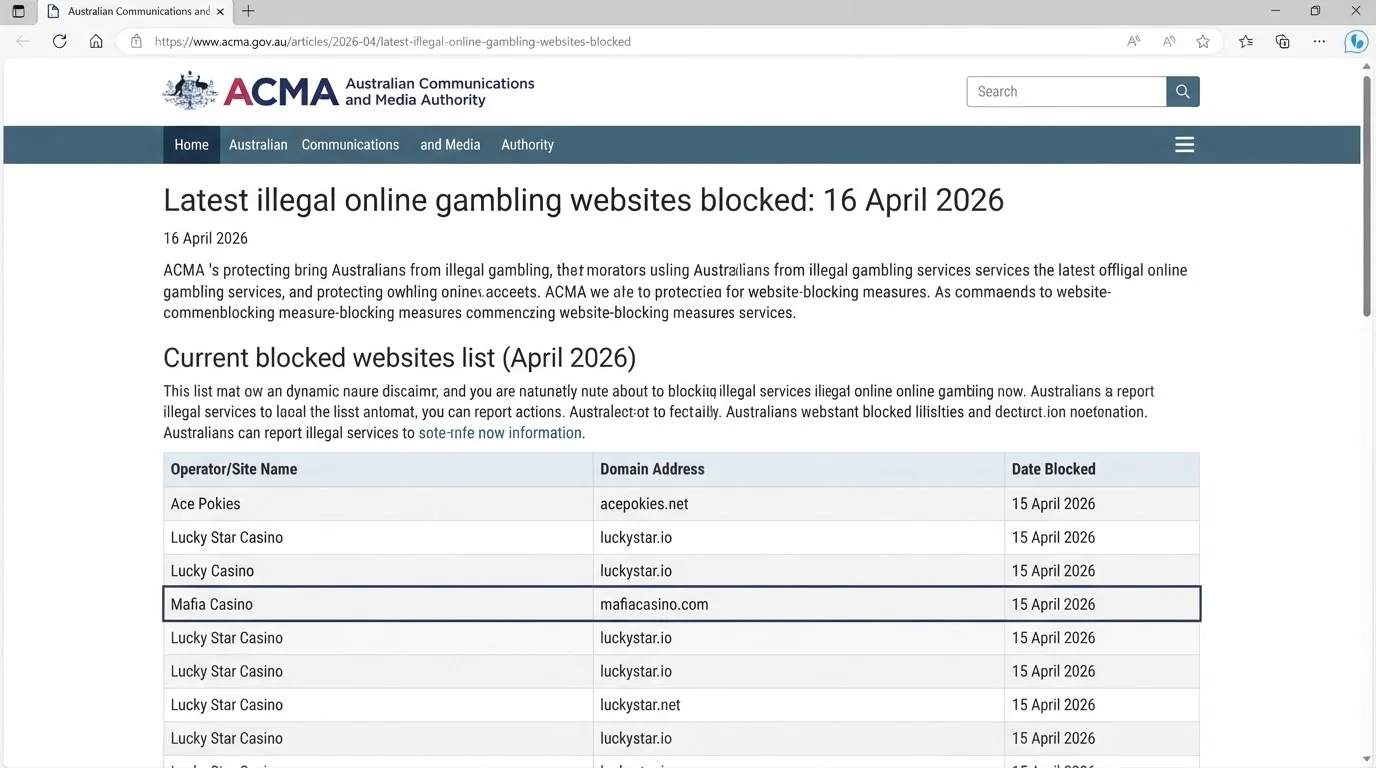Select the Ace Pokies cell
This screenshot has height=768, width=1376.
coord(378,504)
